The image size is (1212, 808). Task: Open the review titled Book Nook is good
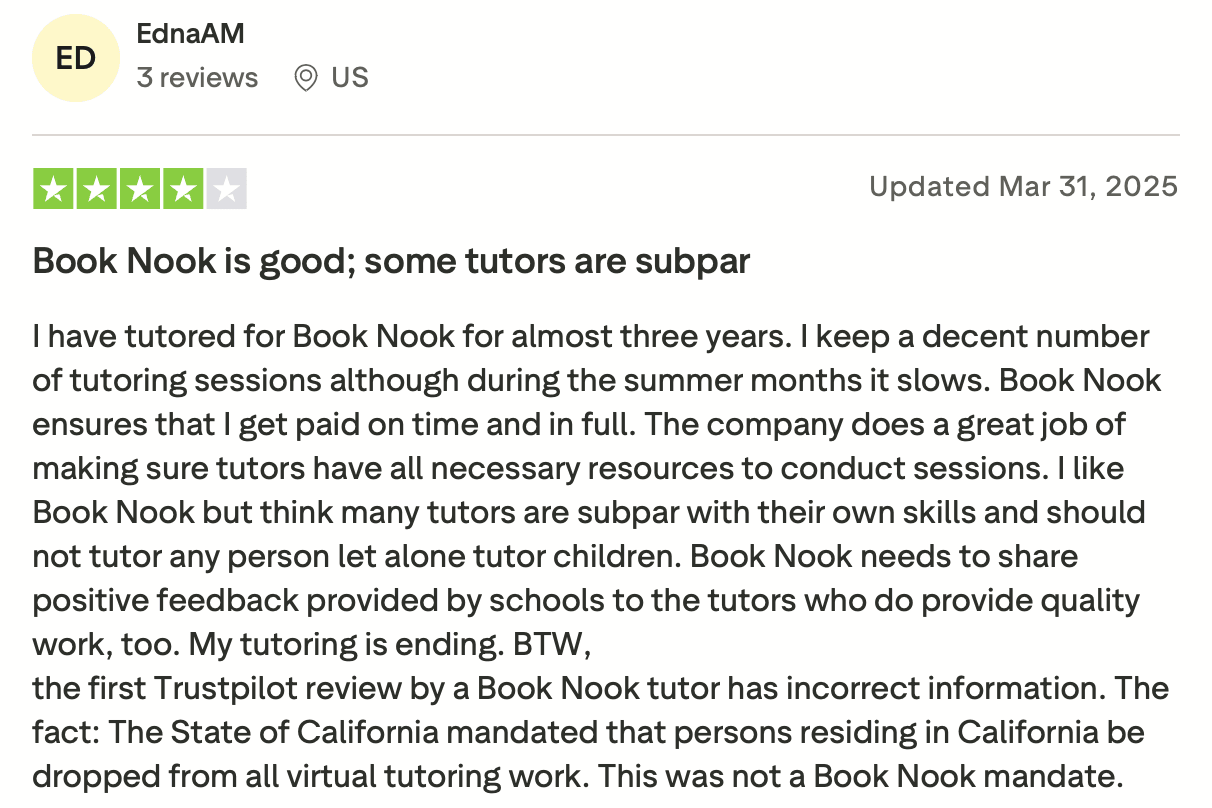[391, 261]
